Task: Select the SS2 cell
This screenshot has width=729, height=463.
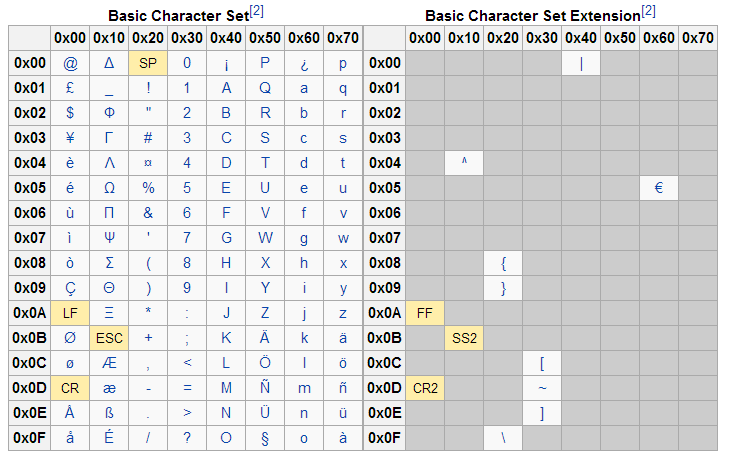Action: 464,338
